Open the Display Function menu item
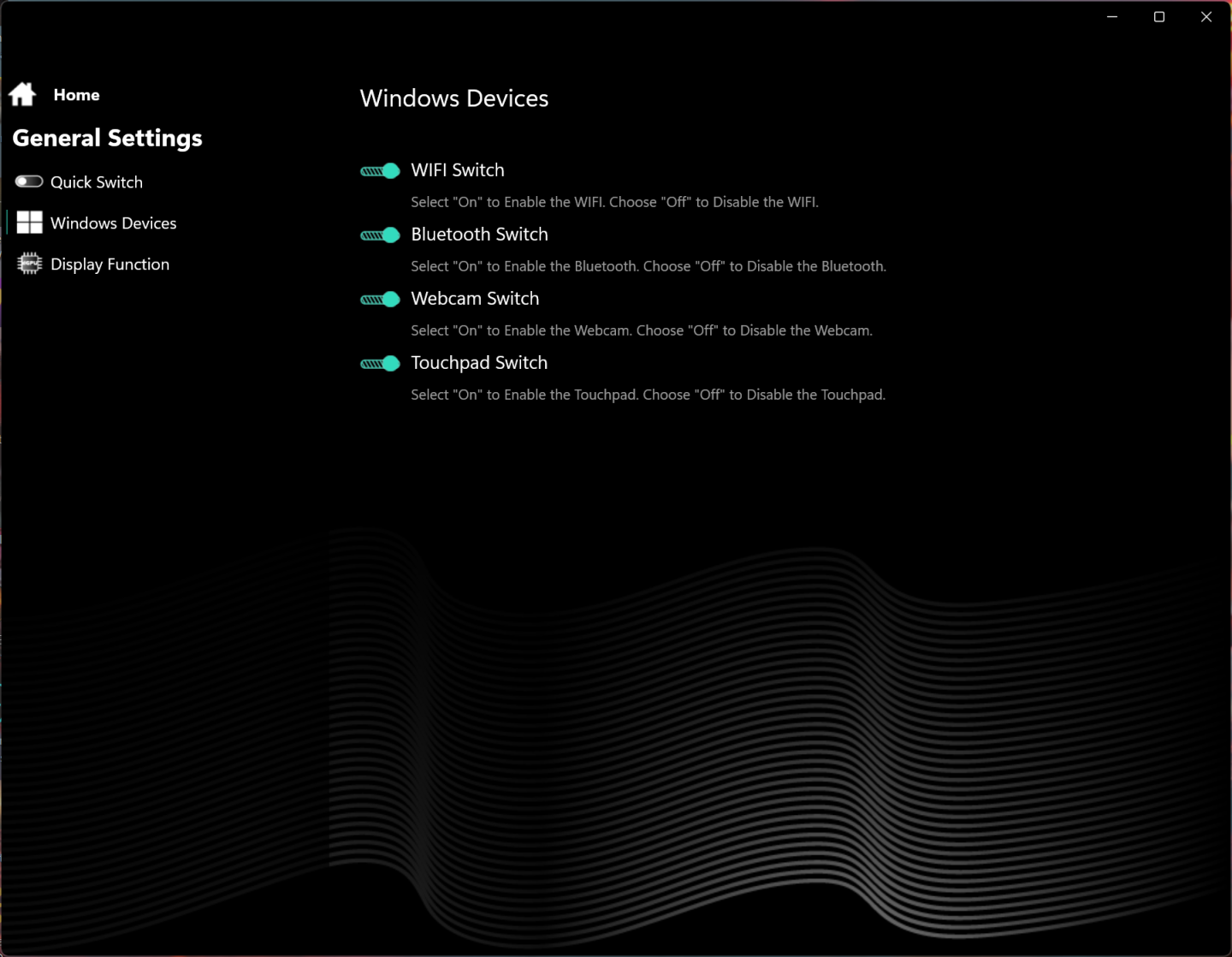The width and height of the screenshot is (1232, 957). coord(110,265)
